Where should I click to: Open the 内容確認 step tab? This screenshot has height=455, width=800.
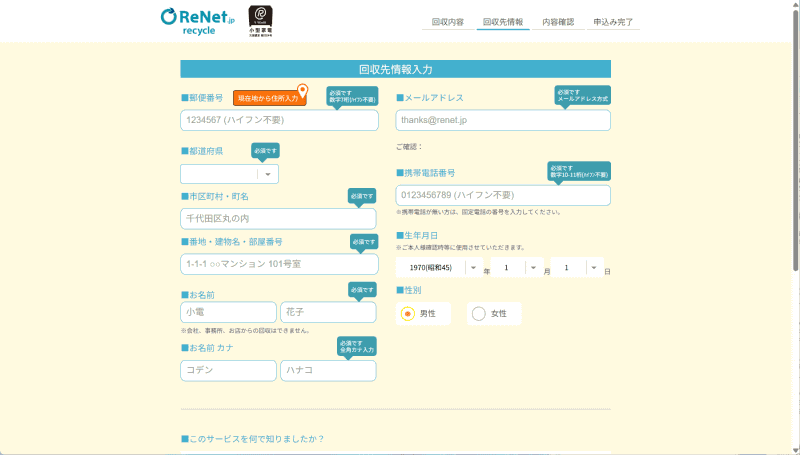[x=558, y=22]
